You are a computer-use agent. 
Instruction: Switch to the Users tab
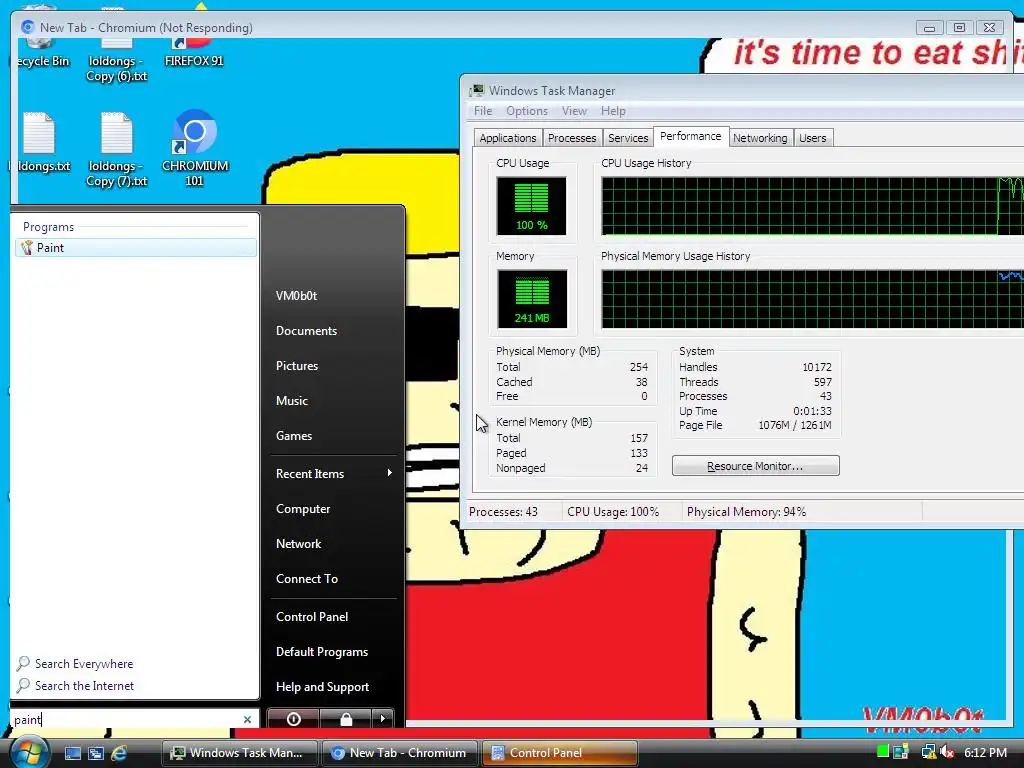(812, 138)
